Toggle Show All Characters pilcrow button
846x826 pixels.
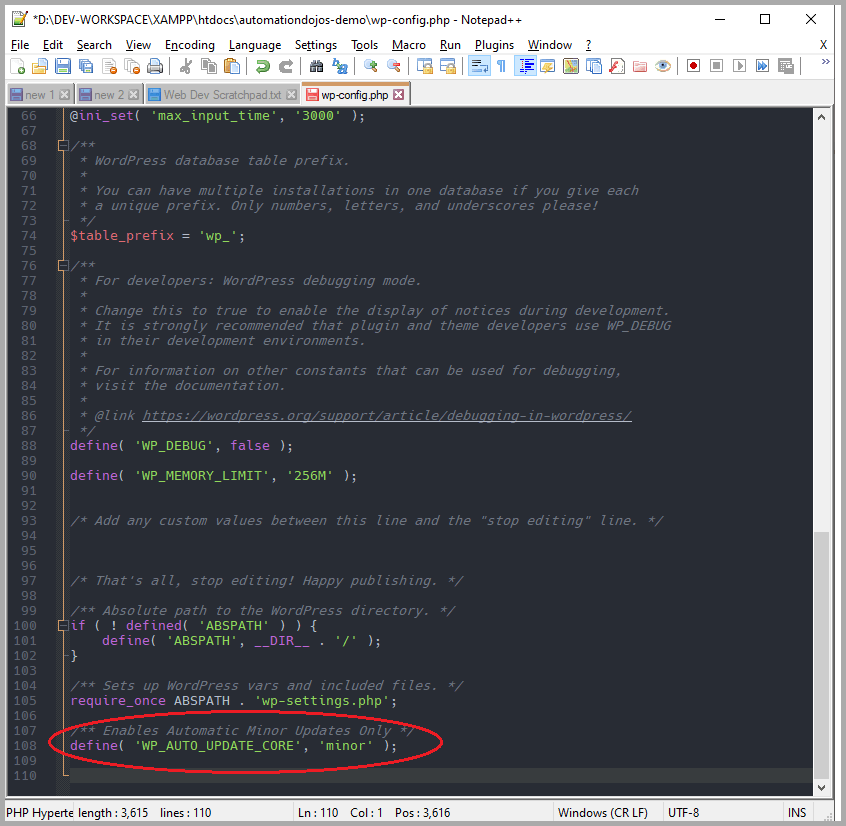(501, 66)
